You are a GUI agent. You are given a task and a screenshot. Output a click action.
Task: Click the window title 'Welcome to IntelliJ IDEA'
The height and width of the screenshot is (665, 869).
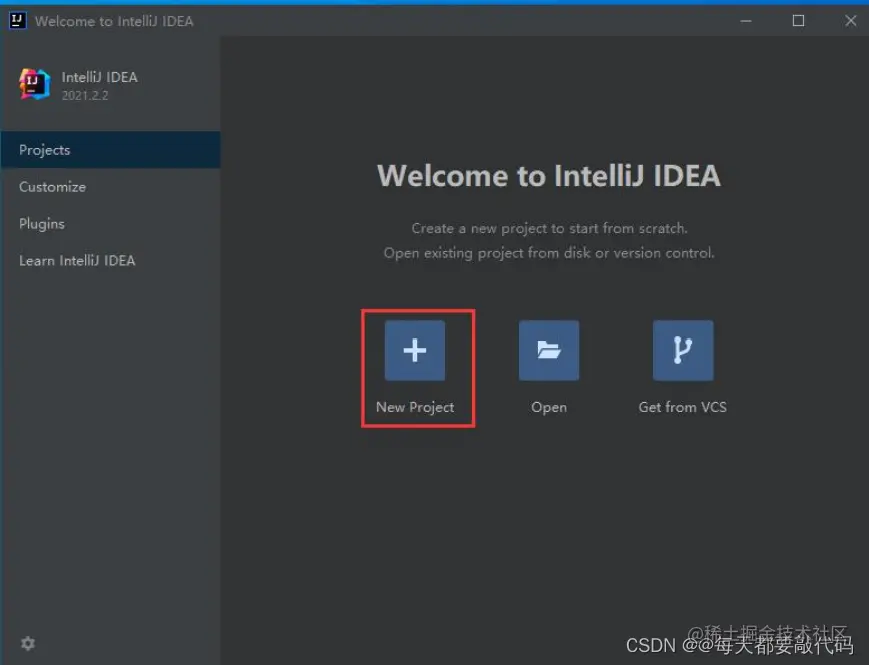click(x=114, y=21)
